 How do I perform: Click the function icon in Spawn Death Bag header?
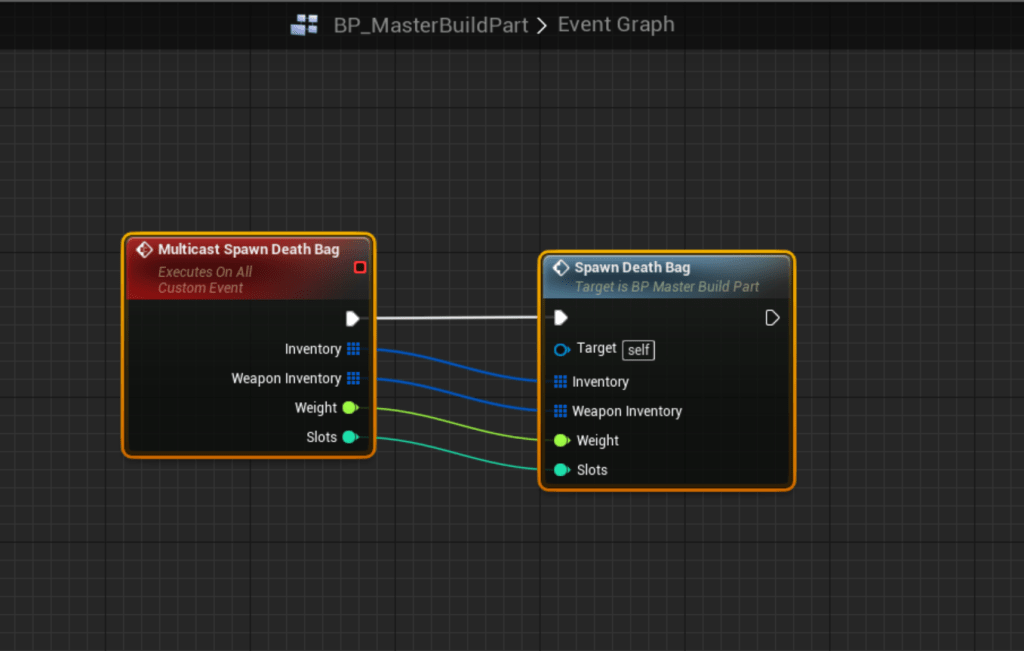click(561, 268)
